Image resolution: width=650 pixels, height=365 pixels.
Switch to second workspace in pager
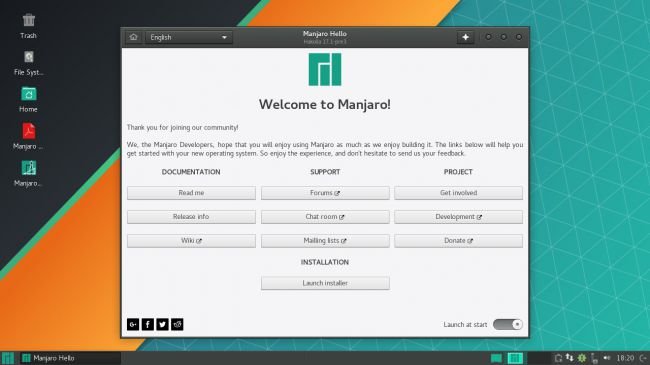[515, 358]
